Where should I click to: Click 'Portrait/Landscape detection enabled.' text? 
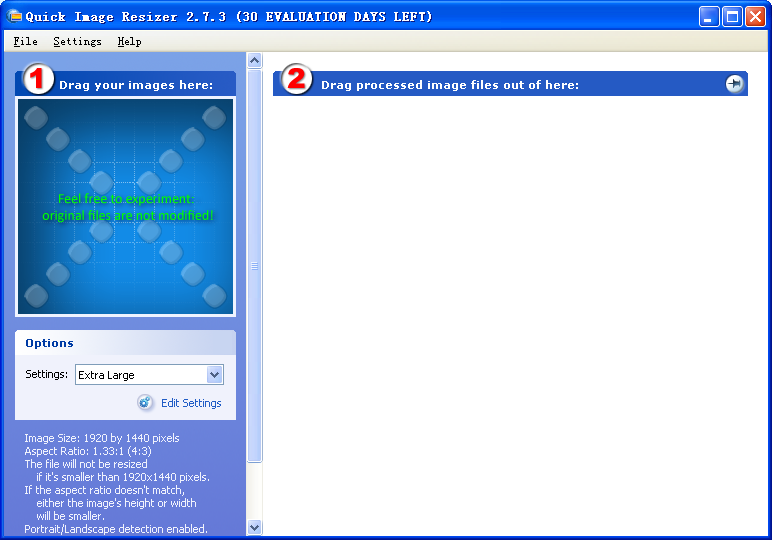pos(116,529)
